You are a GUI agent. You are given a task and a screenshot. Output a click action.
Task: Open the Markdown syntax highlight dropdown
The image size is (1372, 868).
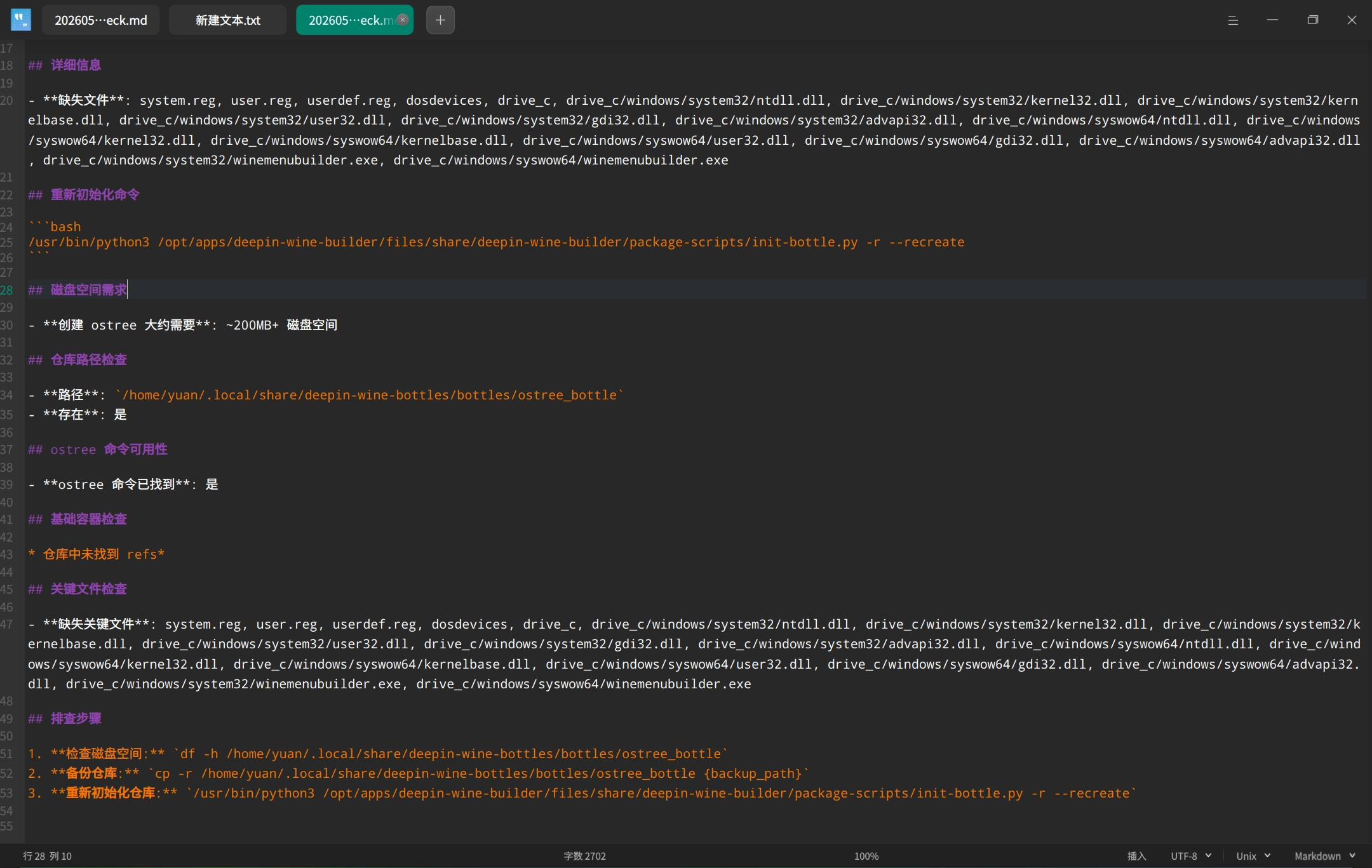click(1325, 856)
